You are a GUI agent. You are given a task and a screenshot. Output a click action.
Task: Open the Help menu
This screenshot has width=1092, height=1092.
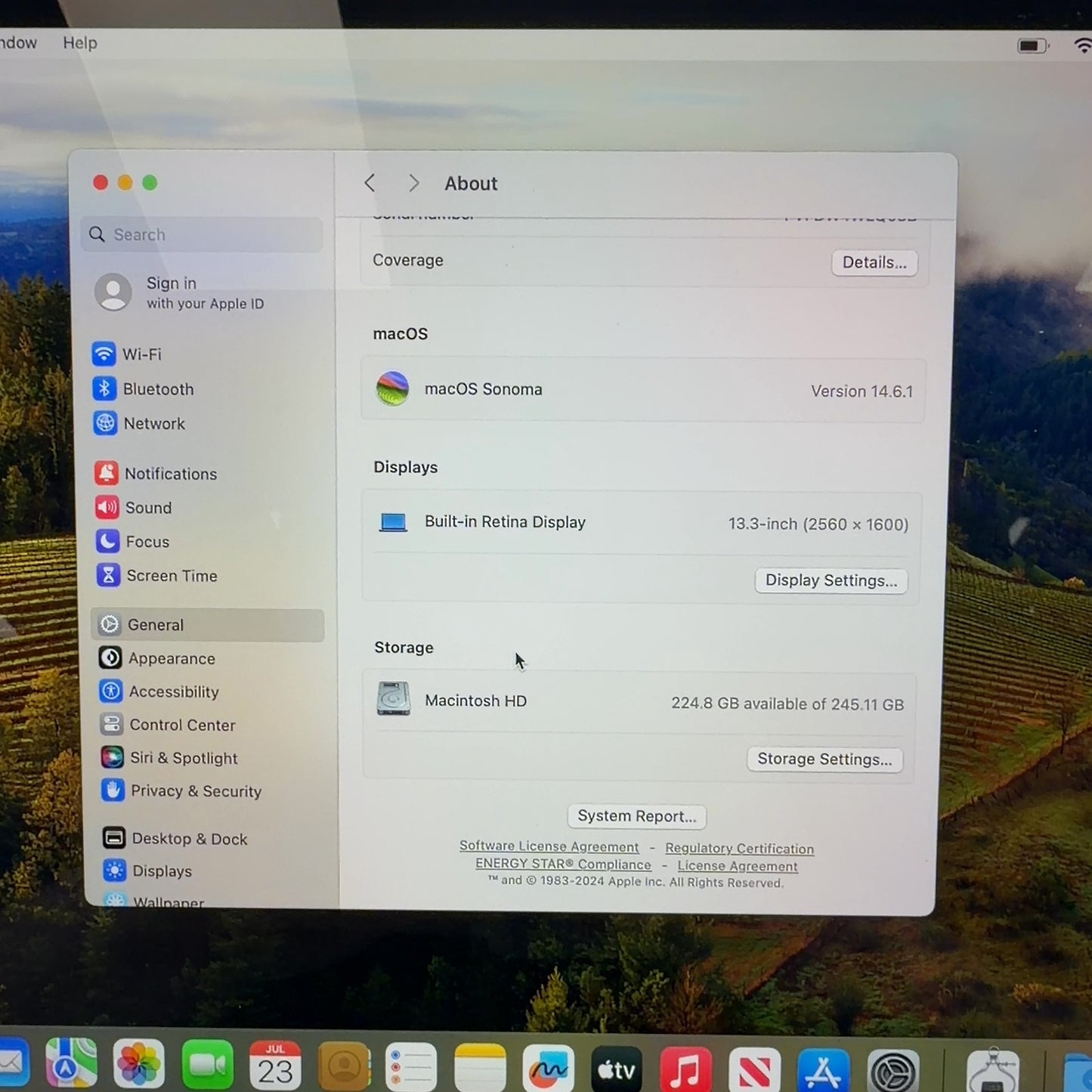pyautogui.click(x=80, y=43)
